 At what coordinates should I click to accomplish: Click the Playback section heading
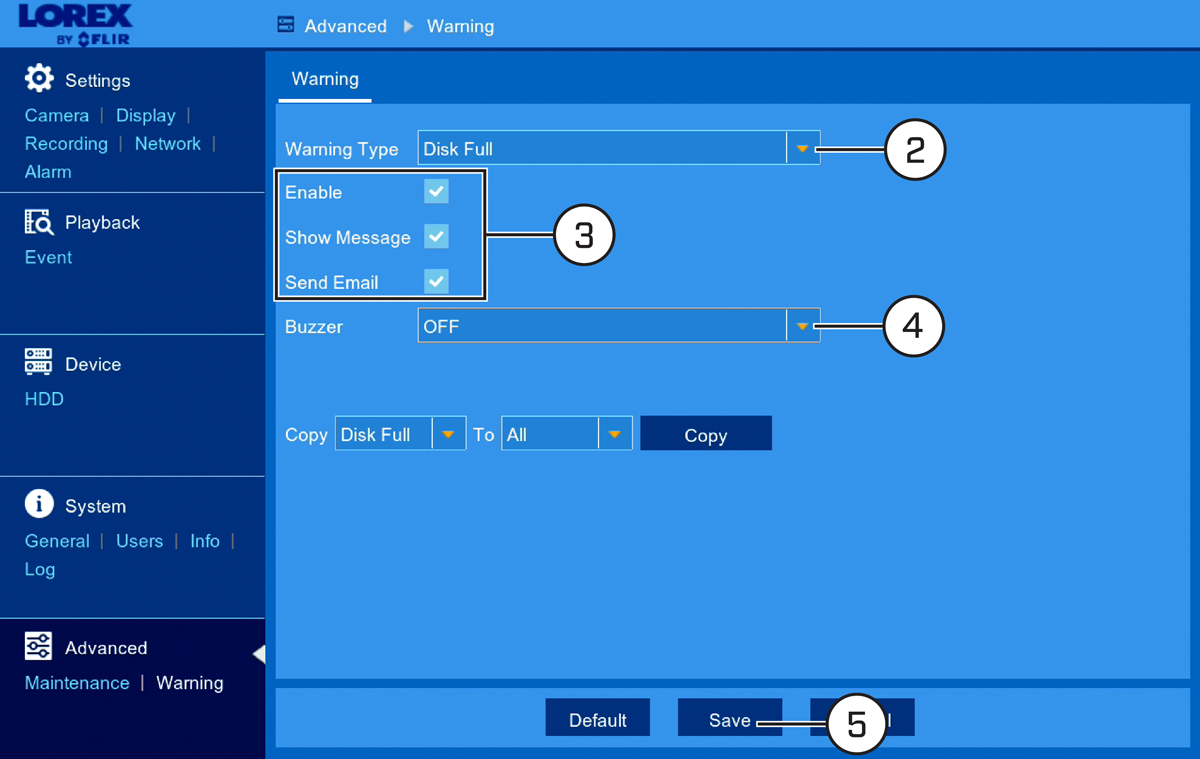click(x=102, y=222)
